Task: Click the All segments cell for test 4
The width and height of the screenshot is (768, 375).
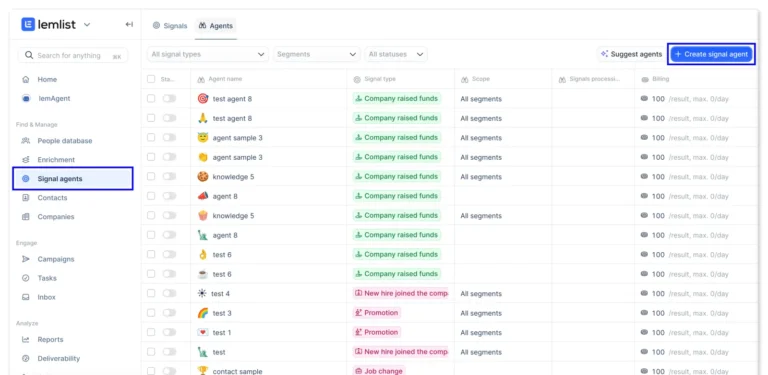Action: click(481, 294)
